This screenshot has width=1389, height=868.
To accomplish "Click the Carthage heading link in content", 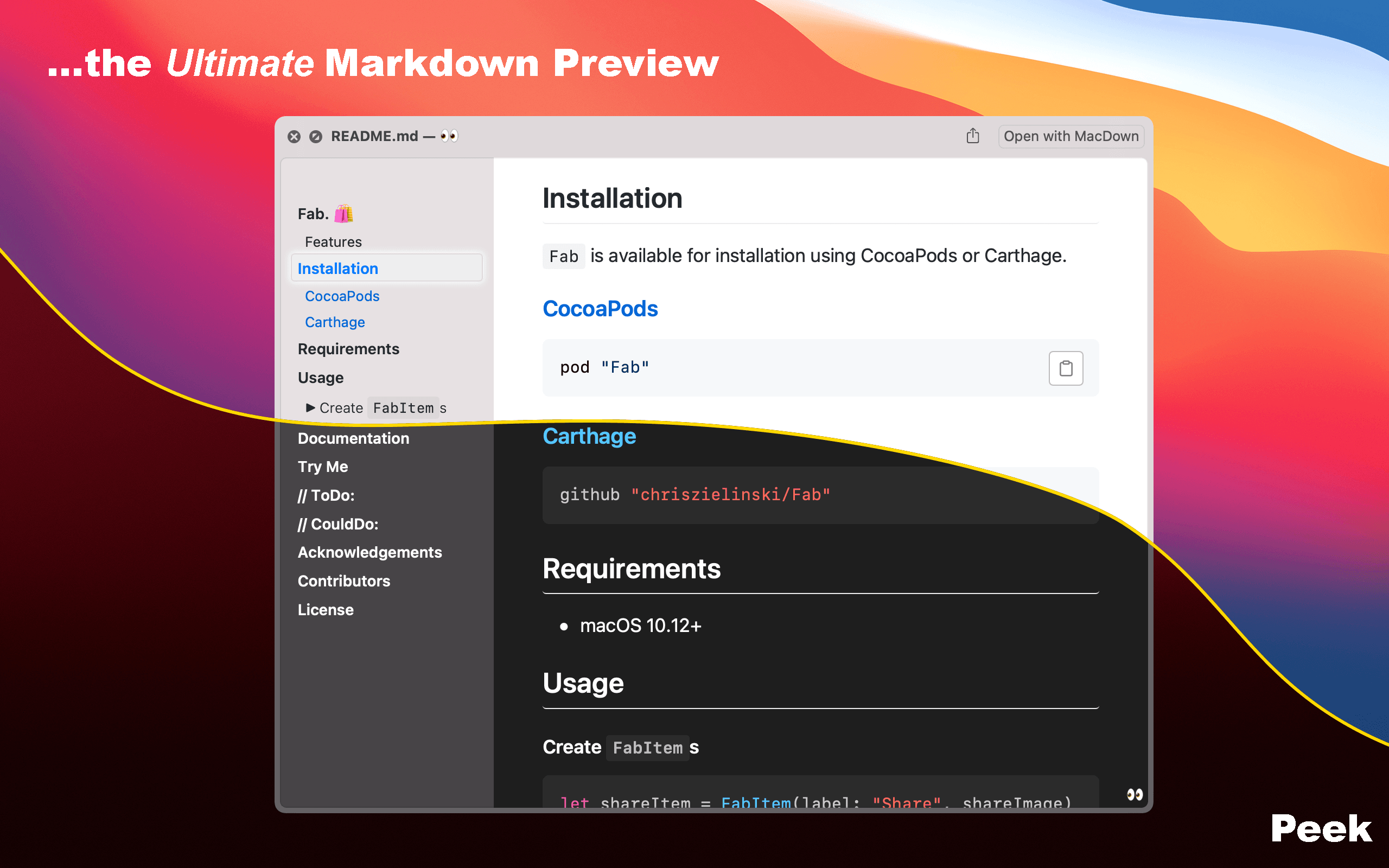I will [x=589, y=436].
